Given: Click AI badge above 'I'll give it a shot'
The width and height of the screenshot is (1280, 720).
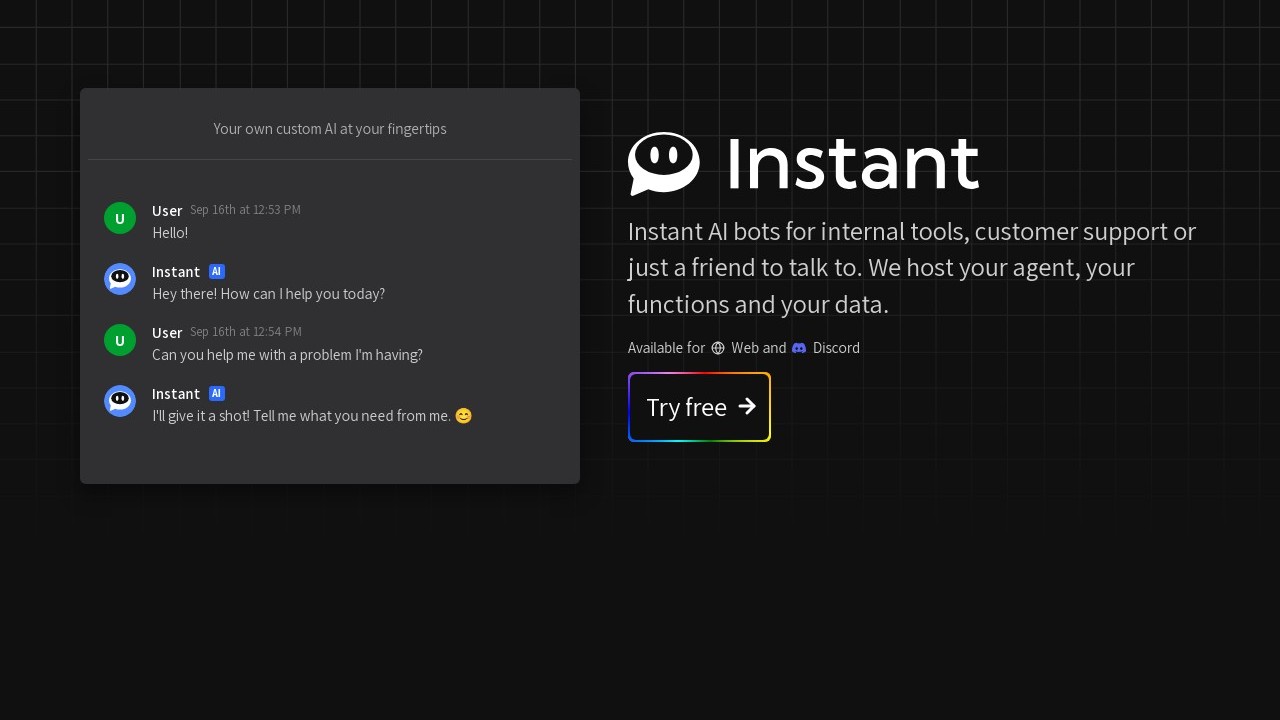Looking at the screenshot, I should pyautogui.click(x=217, y=394).
